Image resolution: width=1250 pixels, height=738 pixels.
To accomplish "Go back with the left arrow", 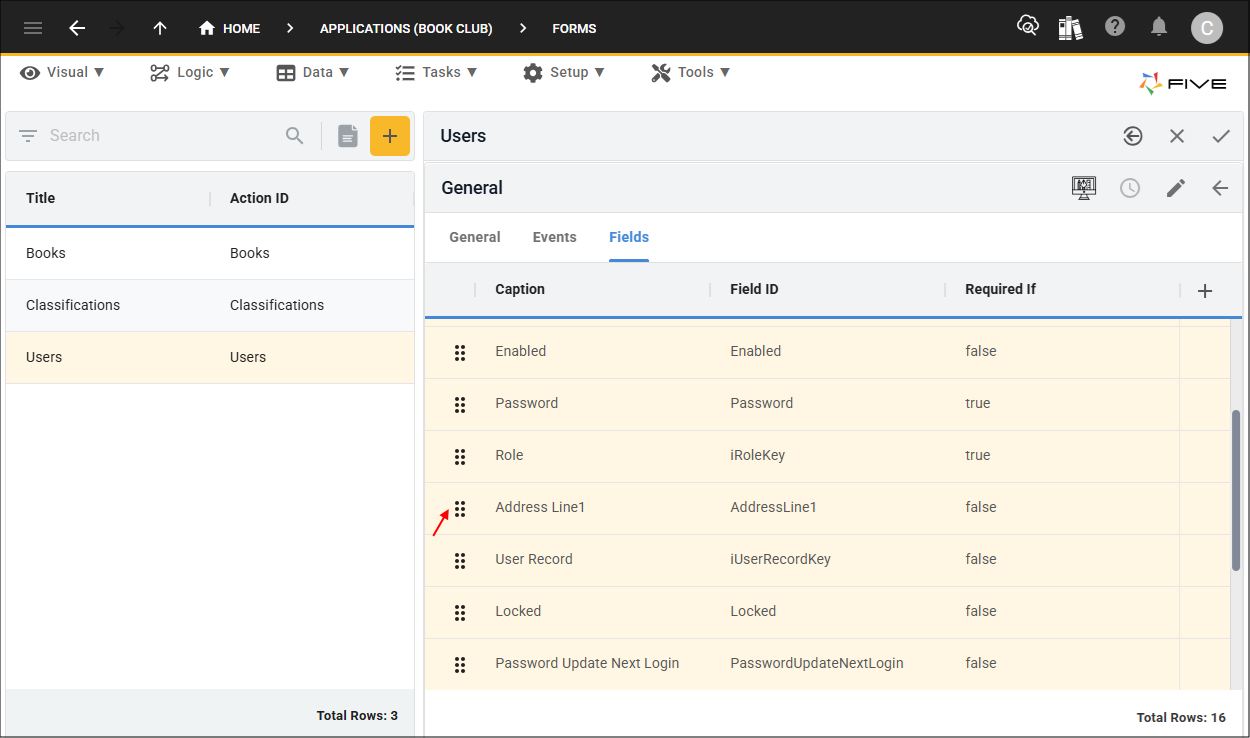I will point(77,28).
